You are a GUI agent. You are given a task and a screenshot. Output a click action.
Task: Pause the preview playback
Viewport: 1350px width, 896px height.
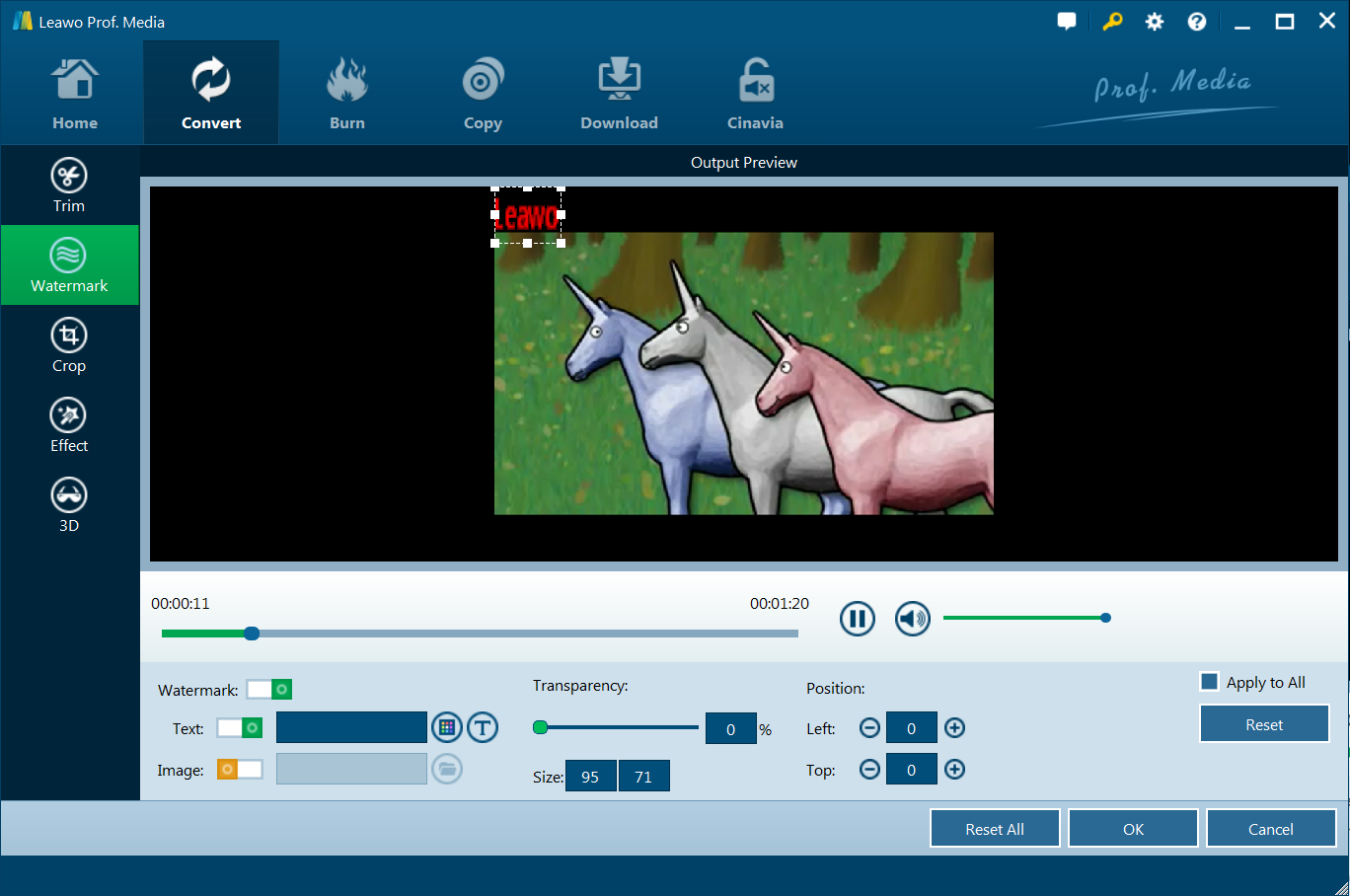point(858,619)
